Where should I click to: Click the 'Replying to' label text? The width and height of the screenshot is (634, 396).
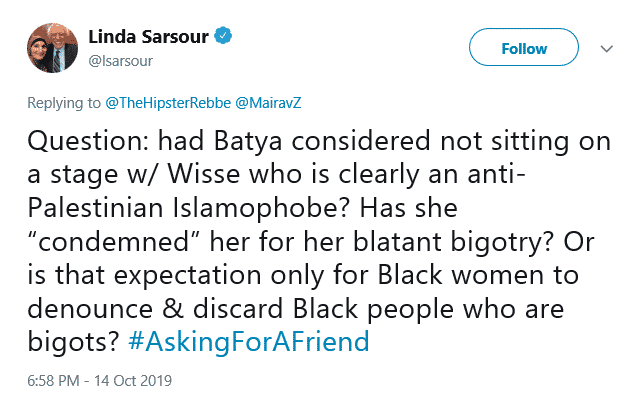coord(64,103)
